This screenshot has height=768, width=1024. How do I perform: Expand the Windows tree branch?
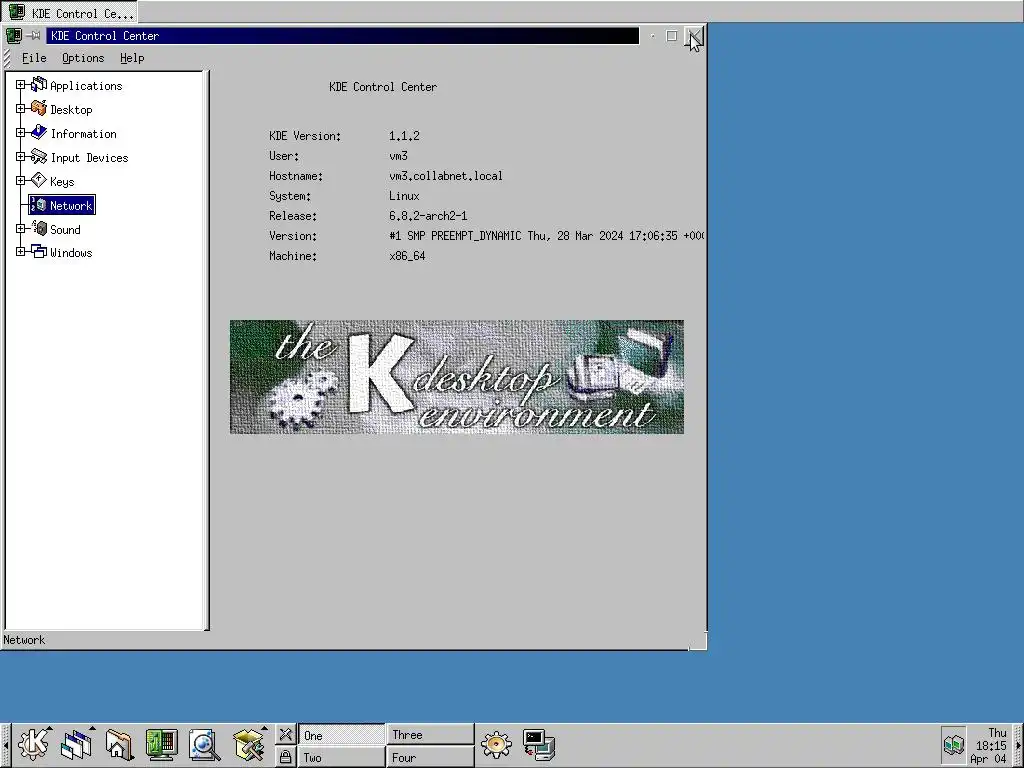coord(20,251)
